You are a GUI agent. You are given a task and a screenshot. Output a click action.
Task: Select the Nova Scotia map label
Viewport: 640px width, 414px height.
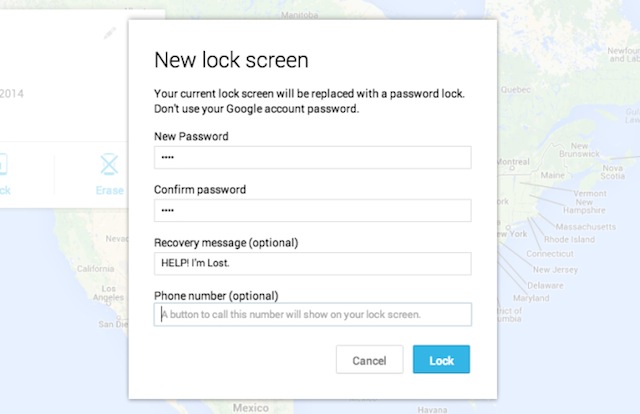tap(612, 172)
